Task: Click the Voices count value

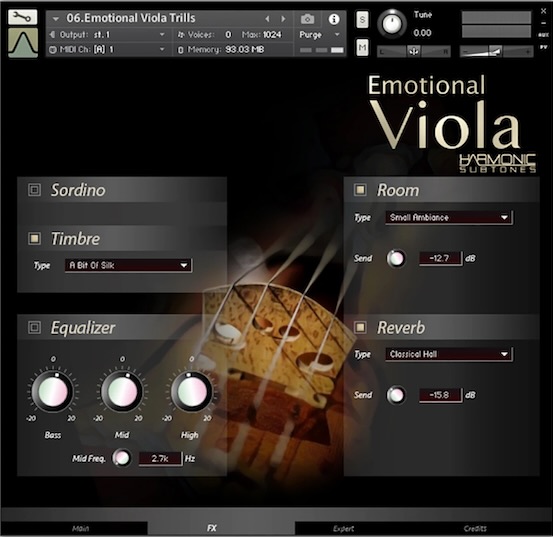Action: click(229, 35)
